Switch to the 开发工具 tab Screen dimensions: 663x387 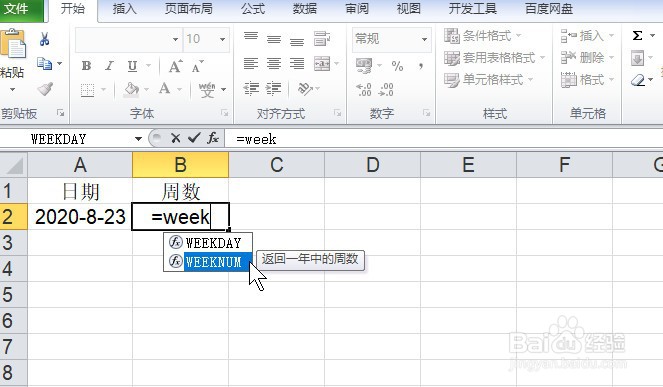click(473, 9)
